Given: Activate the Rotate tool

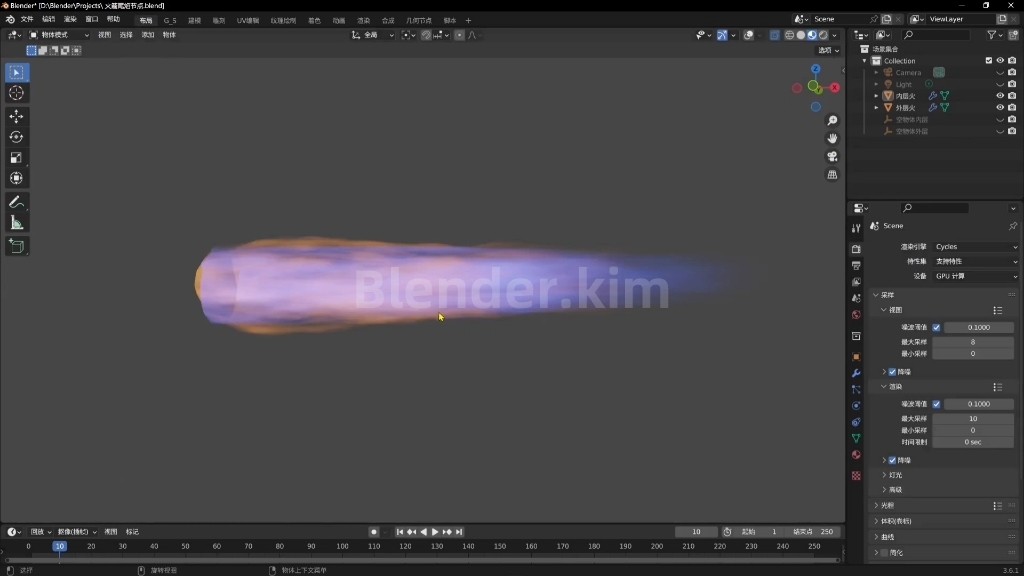Looking at the screenshot, I should (x=16, y=137).
